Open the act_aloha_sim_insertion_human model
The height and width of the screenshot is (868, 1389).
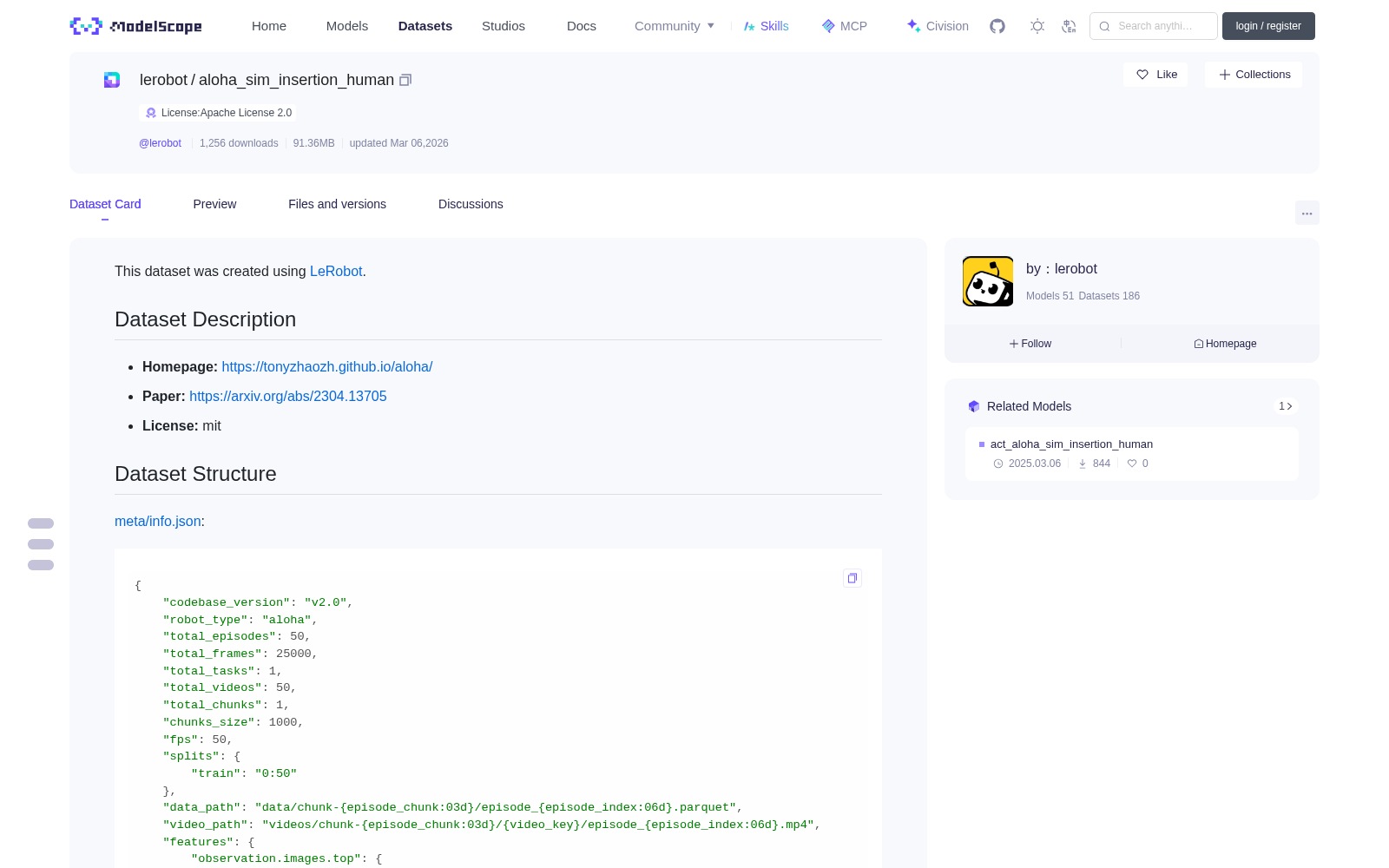click(x=1071, y=444)
